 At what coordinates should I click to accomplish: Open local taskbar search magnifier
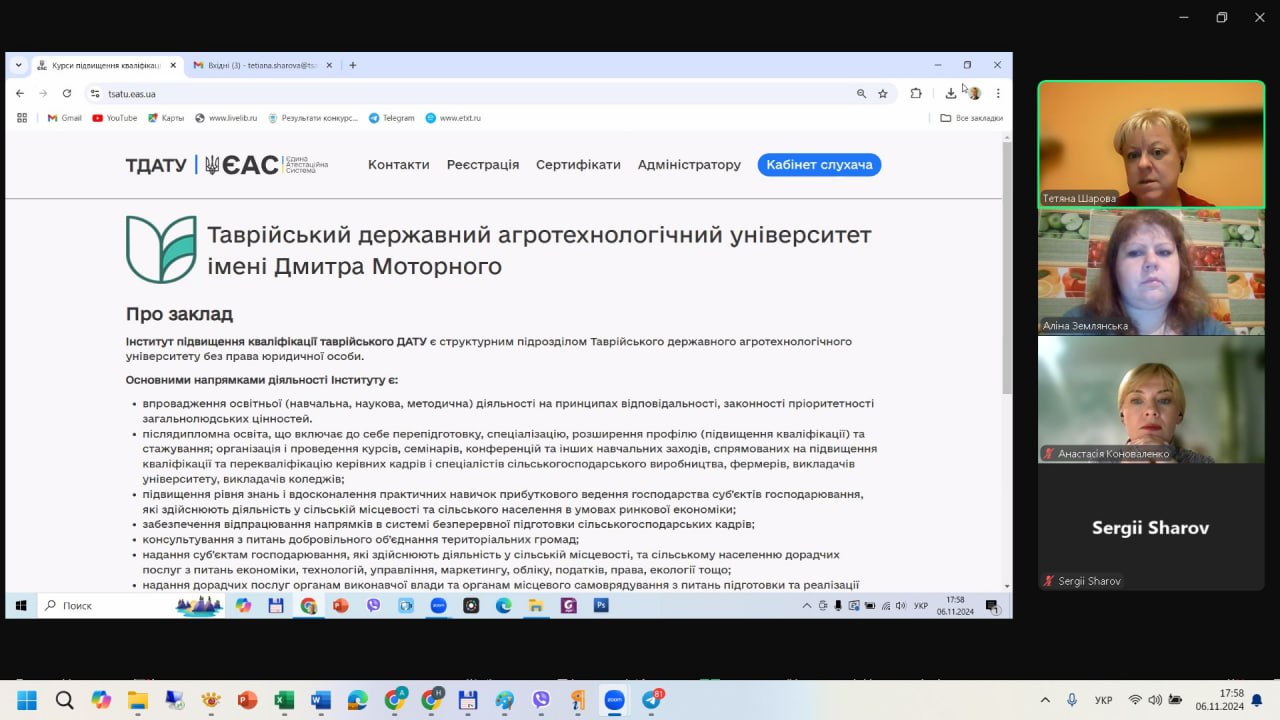[x=64, y=700]
